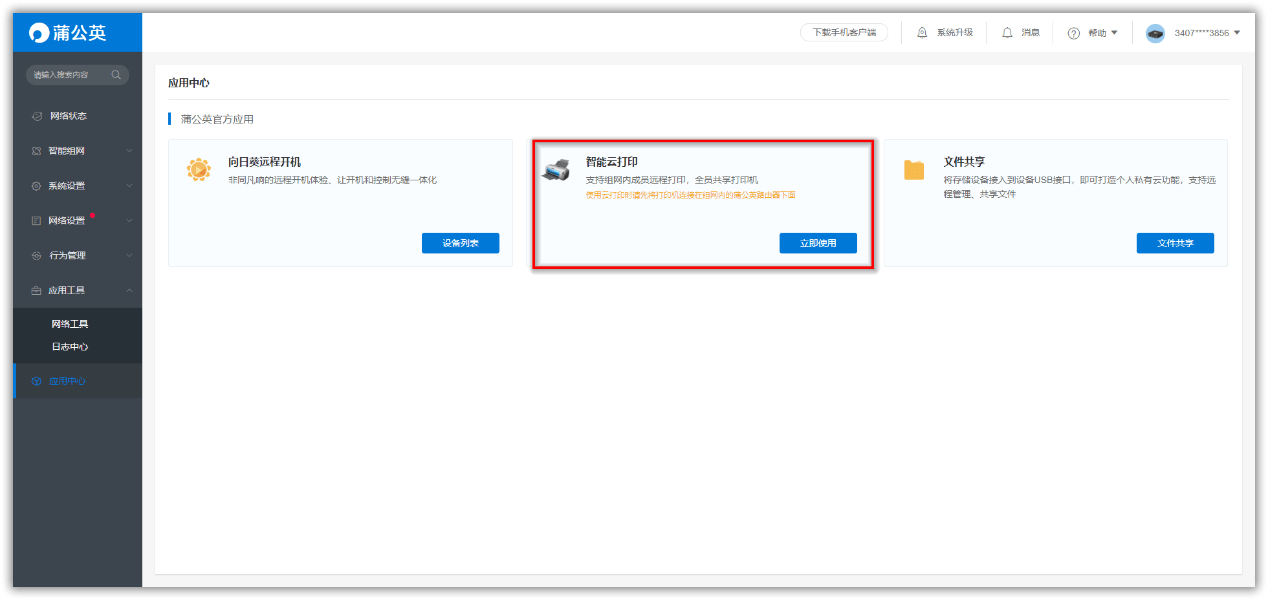Image resolution: width=1268 pixels, height=600 pixels.
Task: Click the 向日葵远程开机 card title
Action: (x=264, y=161)
